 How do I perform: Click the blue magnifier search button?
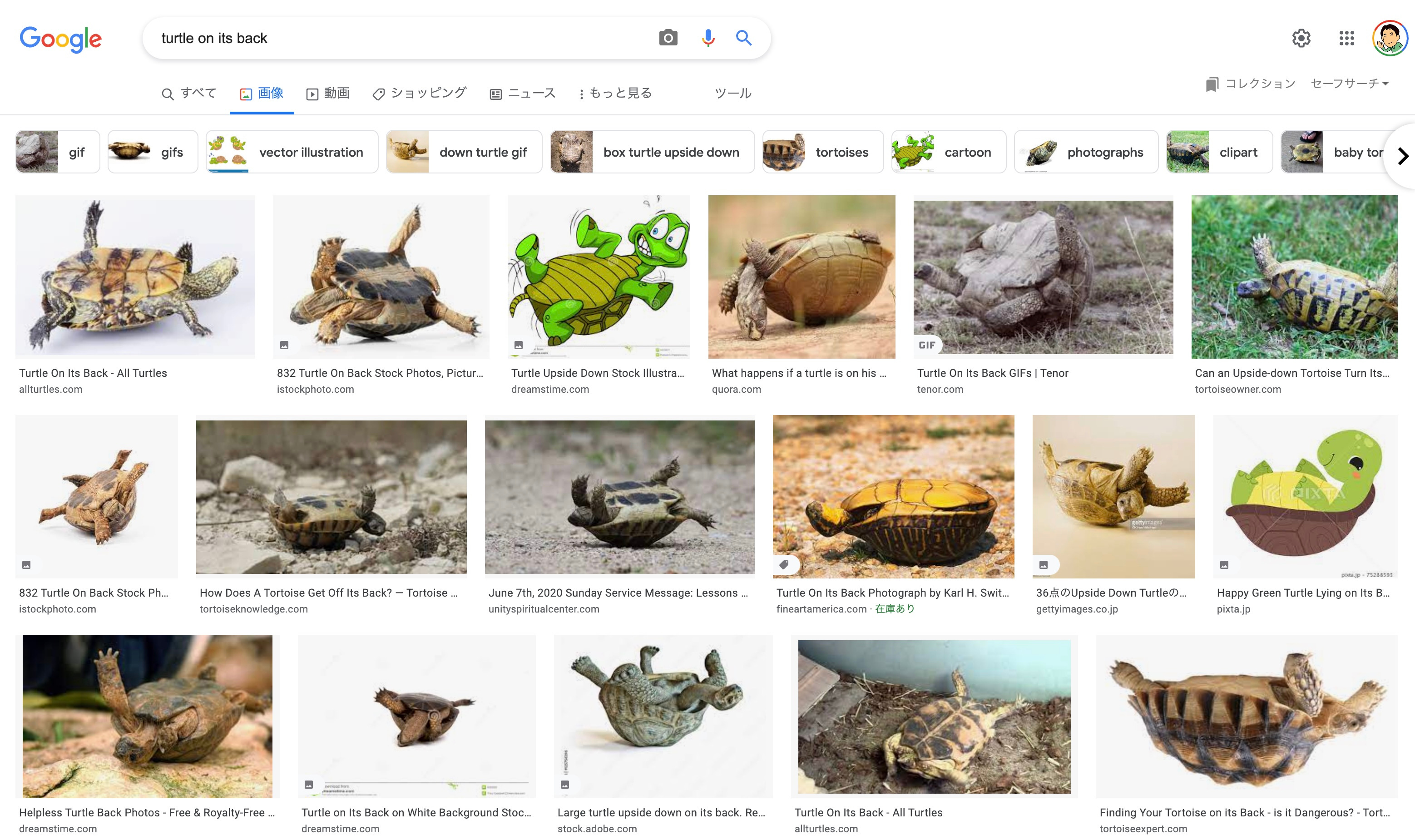[x=743, y=38]
